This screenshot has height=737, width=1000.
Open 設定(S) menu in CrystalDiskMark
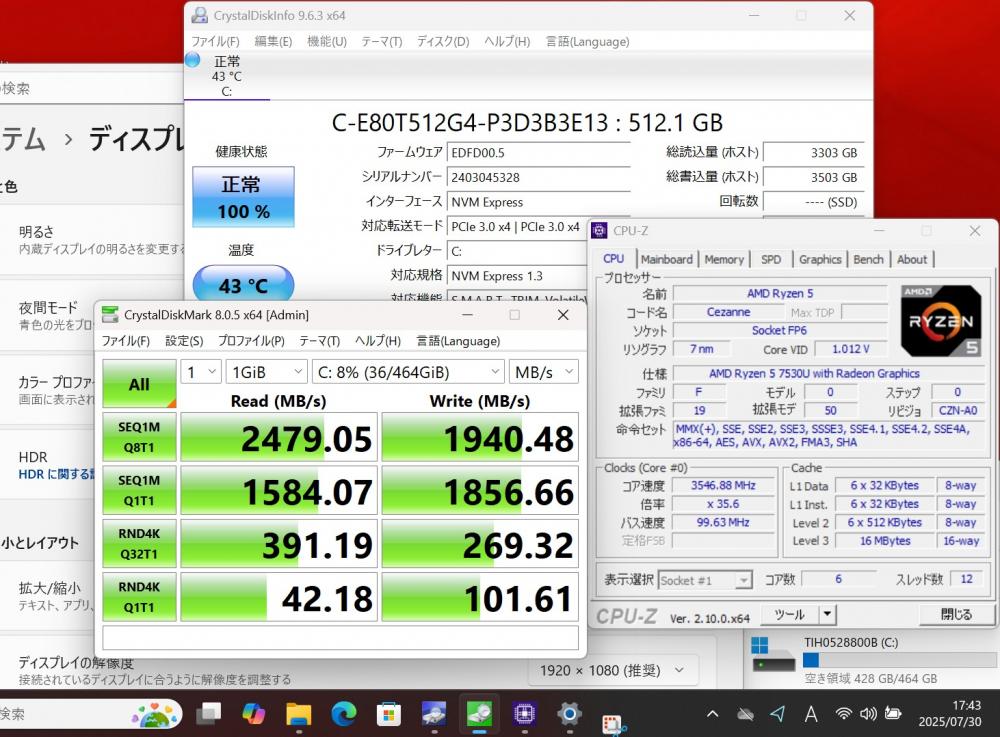(184, 341)
